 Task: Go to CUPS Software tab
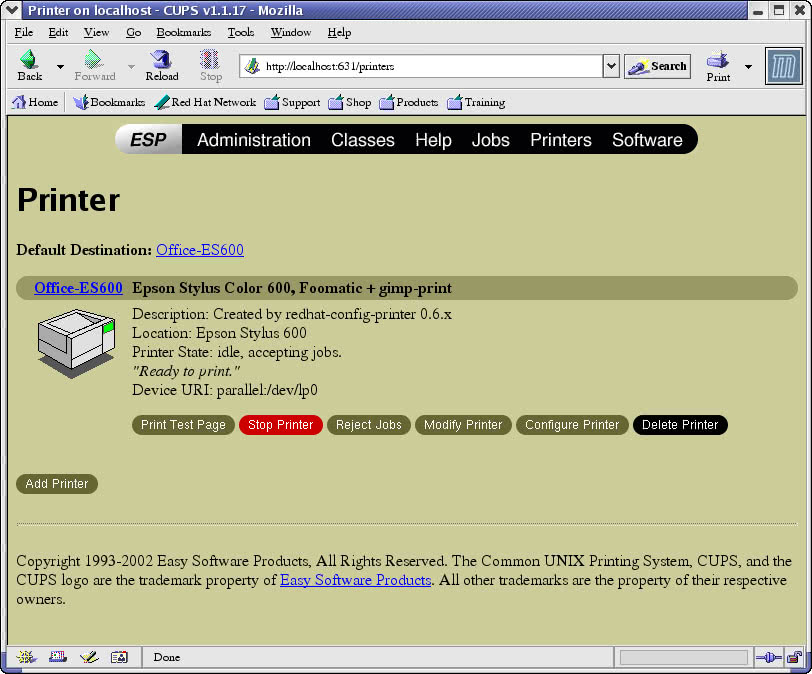point(647,140)
